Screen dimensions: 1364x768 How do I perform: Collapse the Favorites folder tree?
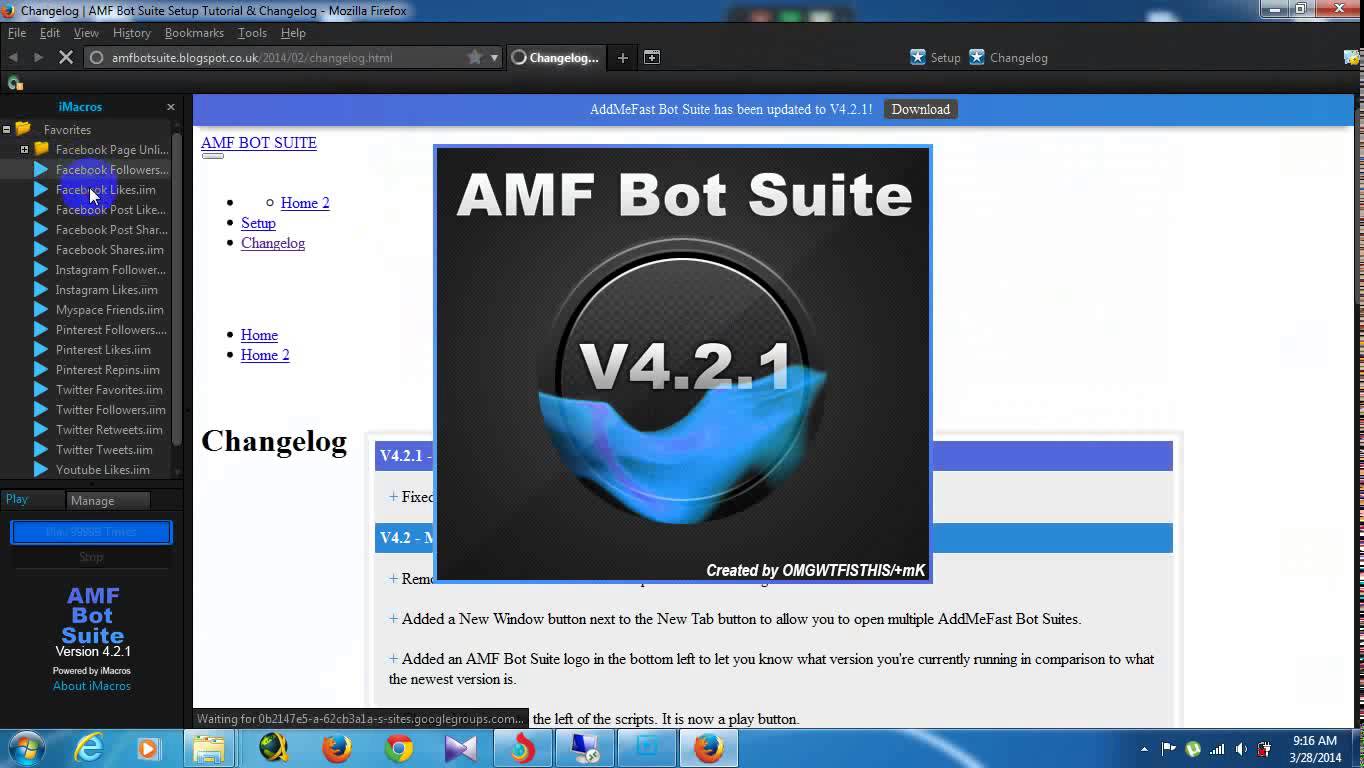7,130
